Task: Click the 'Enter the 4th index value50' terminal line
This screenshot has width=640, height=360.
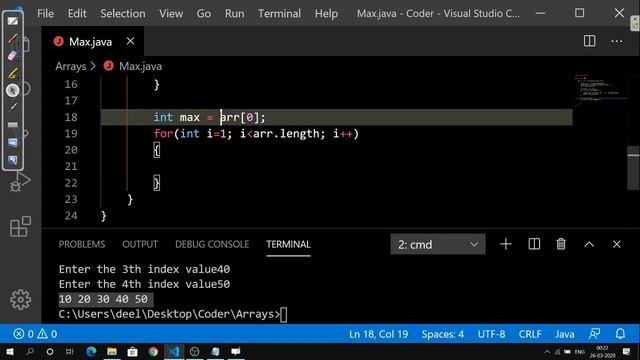Action: click(144, 284)
